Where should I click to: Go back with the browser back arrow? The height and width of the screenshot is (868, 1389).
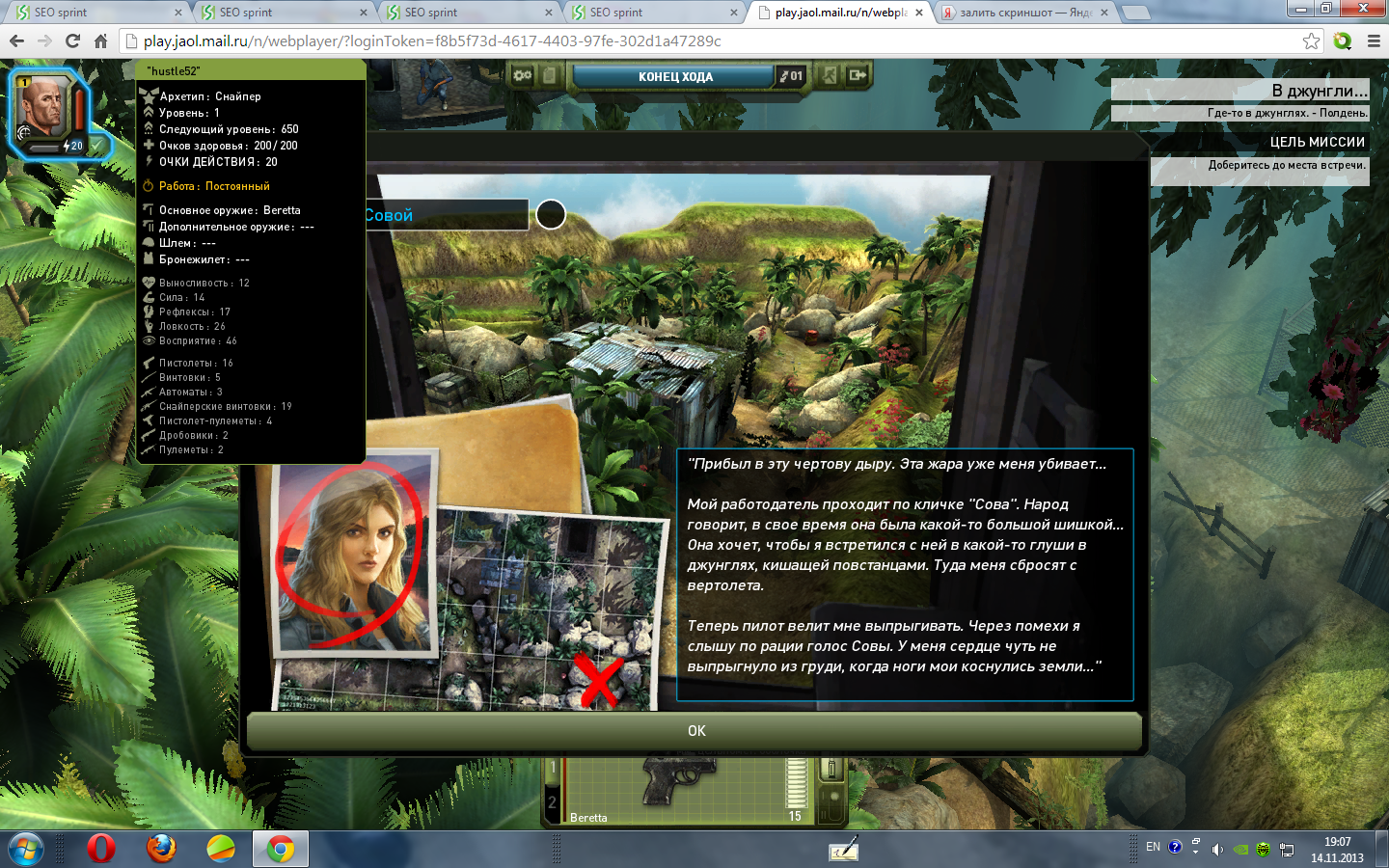tap(16, 41)
